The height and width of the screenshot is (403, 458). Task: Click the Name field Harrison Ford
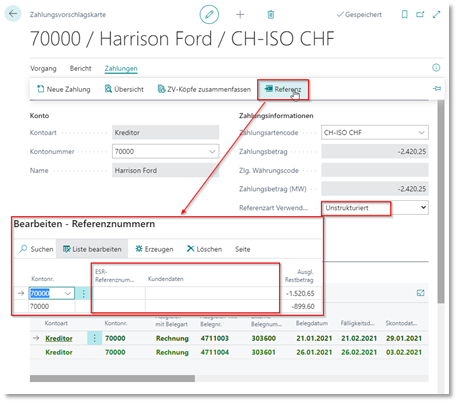tap(165, 171)
